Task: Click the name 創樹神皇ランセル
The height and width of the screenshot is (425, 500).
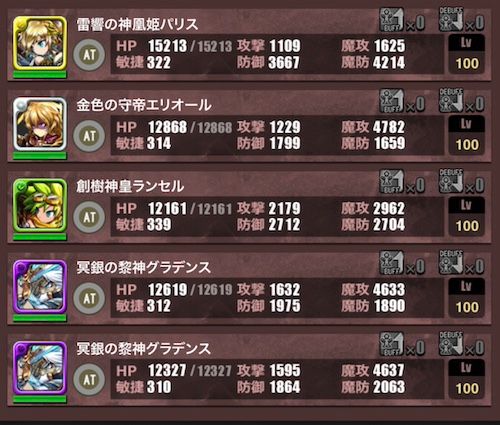Action: (x=130, y=186)
